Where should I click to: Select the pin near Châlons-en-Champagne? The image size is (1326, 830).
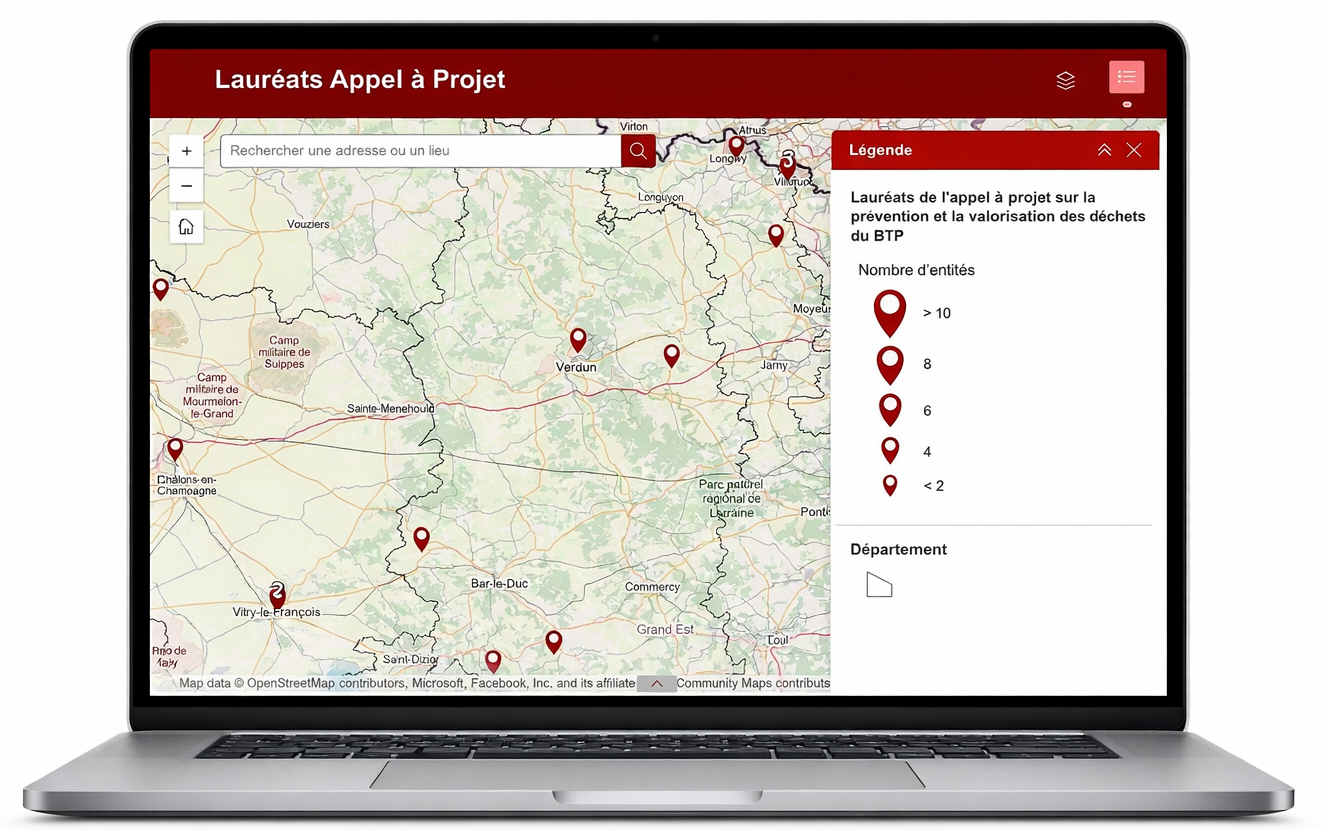pos(176,450)
